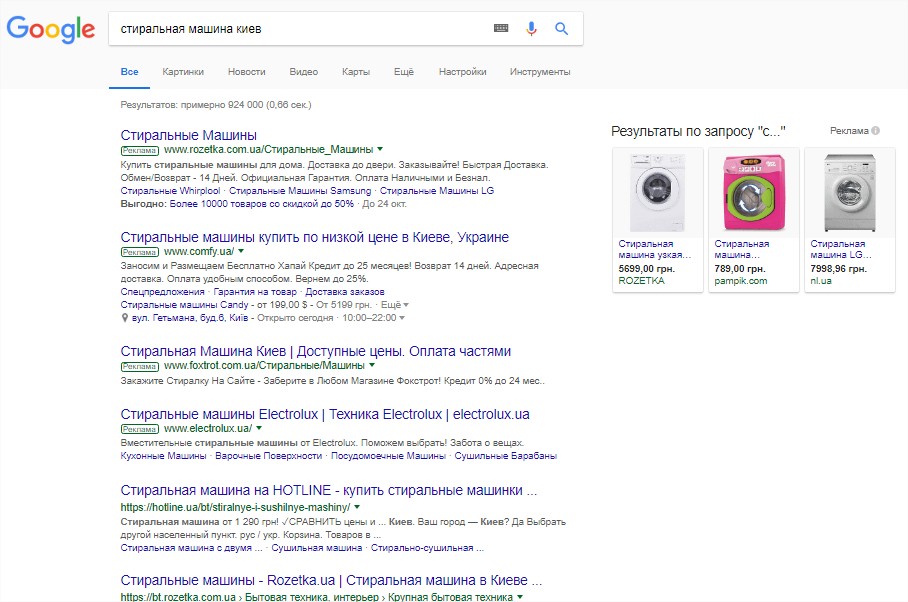Click Стиральная машина LG product title
Viewport: 908px width, 602px height.
pyautogui.click(x=841, y=249)
